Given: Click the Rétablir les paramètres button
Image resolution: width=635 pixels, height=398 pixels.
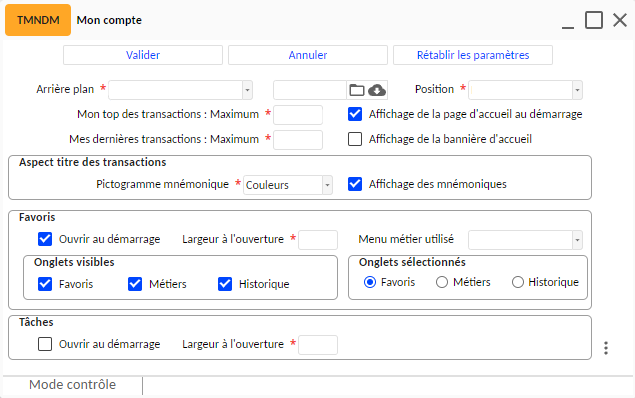Looking at the screenshot, I should pyautogui.click(x=473, y=55).
